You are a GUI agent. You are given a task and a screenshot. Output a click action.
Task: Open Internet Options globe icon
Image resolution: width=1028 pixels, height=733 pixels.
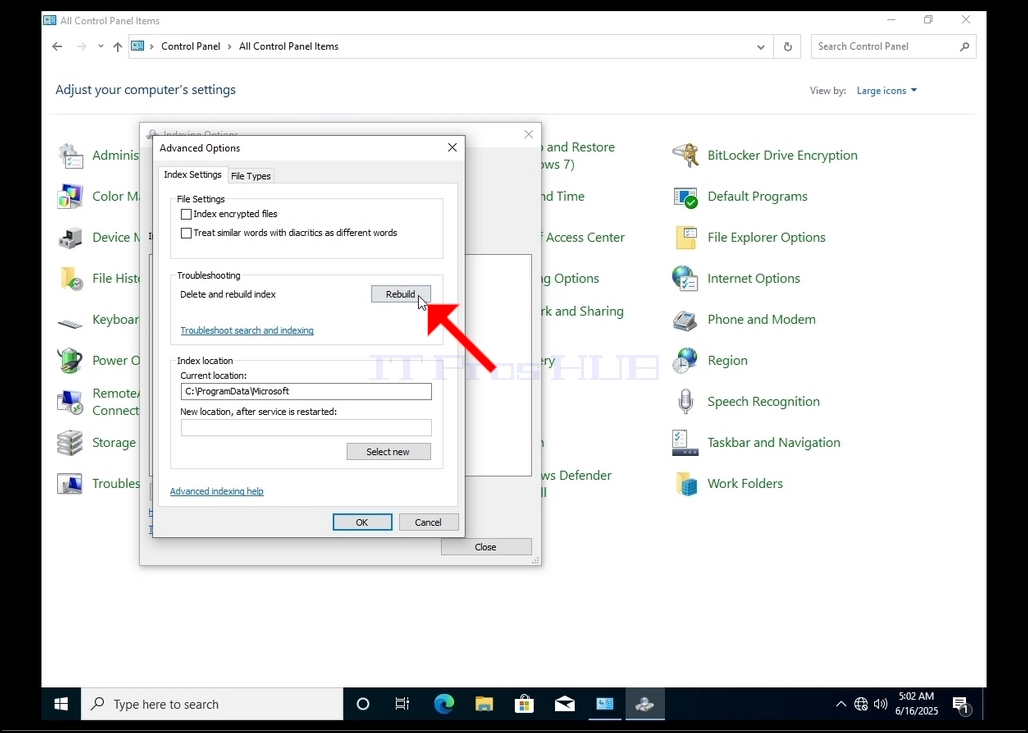[x=685, y=279]
